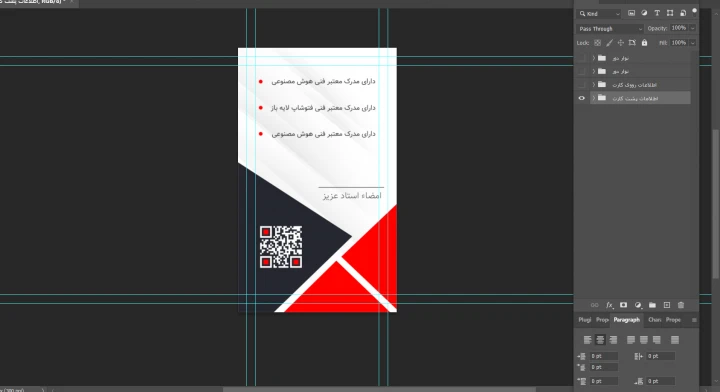The image size is (720, 392).
Task: Filter layers by adjustment layer icon
Action: [644, 13]
